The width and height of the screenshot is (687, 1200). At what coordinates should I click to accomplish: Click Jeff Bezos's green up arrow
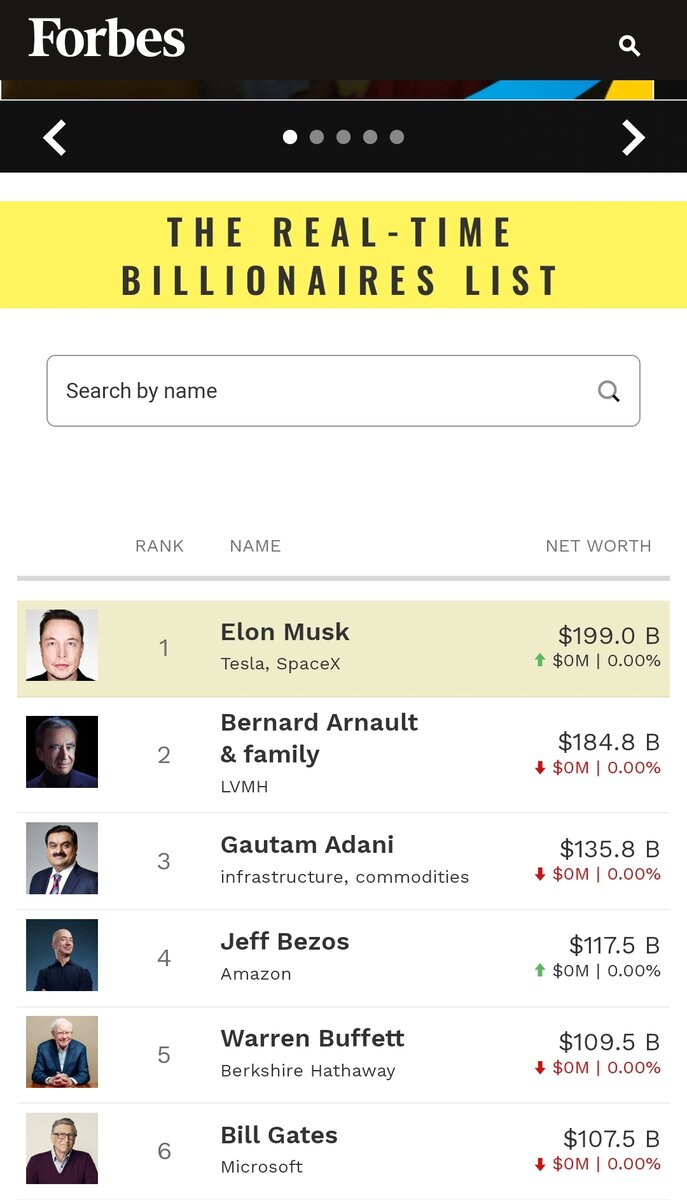pyautogui.click(x=540, y=970)
